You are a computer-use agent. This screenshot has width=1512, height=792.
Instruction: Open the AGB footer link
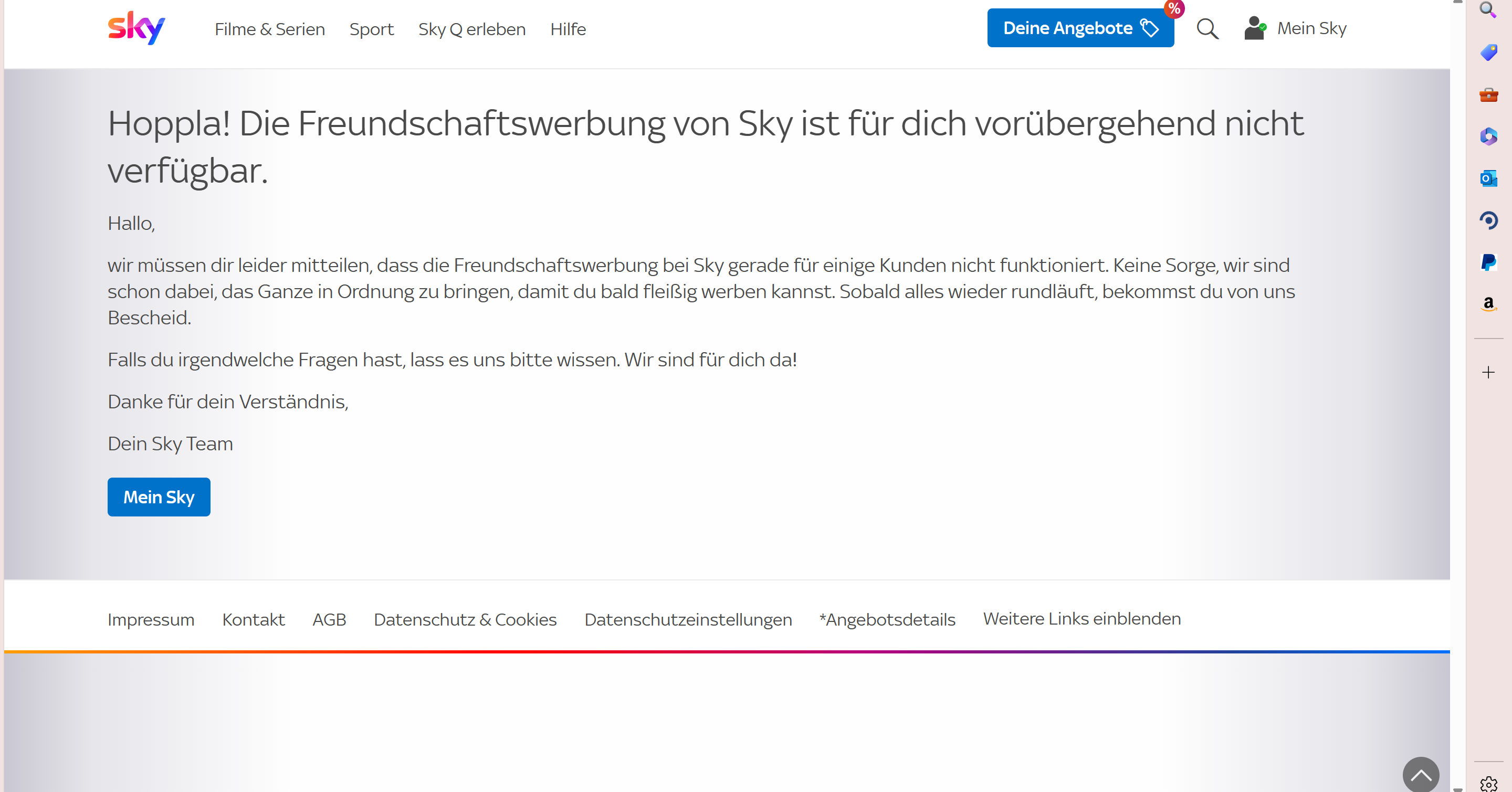click(329, 619)
